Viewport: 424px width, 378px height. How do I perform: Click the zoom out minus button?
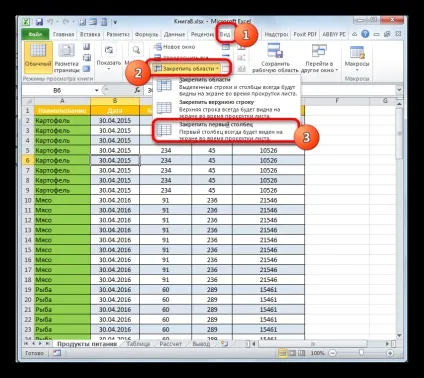click(332, 353)
